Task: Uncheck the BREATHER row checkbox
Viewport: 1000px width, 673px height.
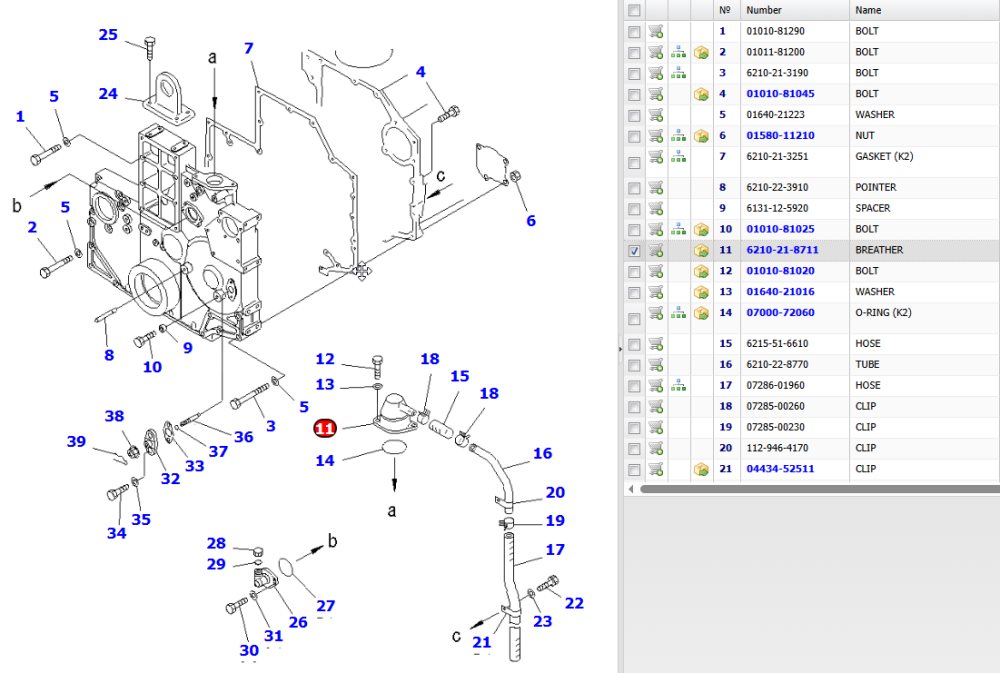Action: click(634, 251)
